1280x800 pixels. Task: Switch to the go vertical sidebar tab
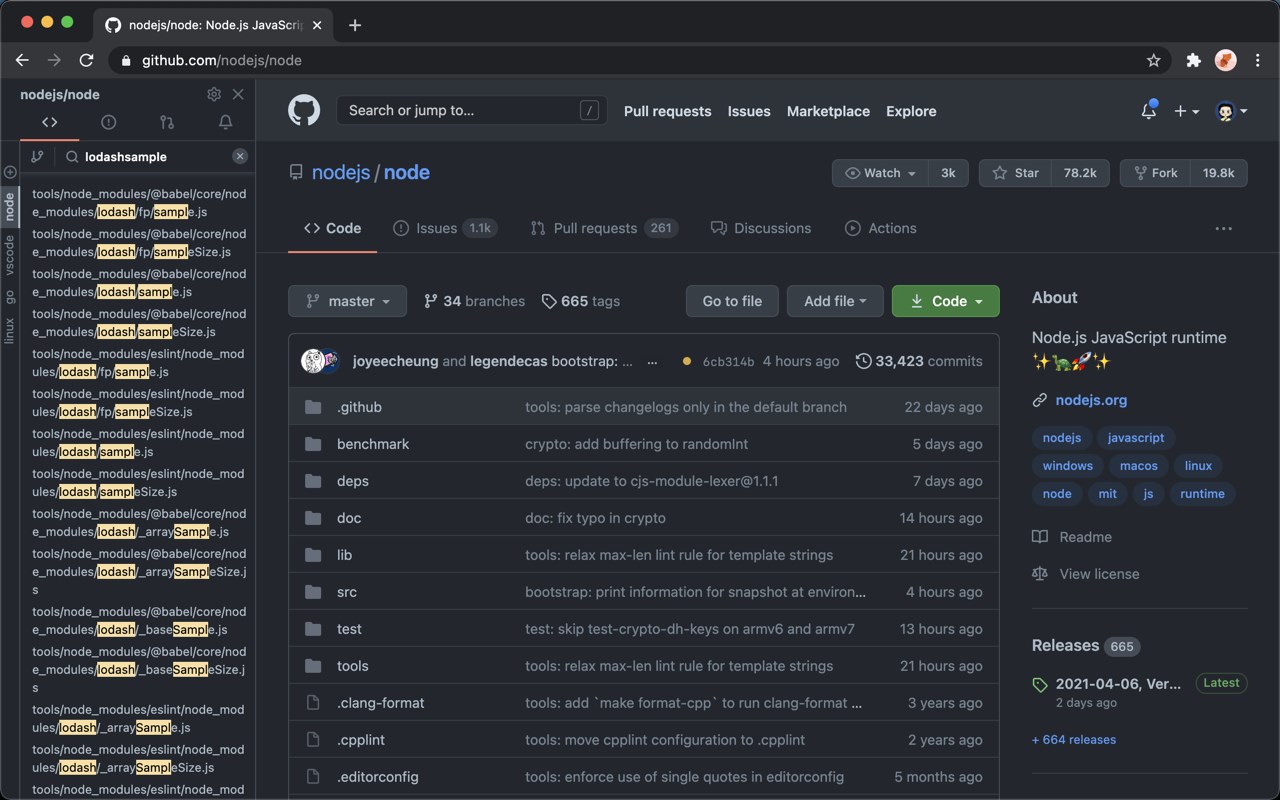10,297
